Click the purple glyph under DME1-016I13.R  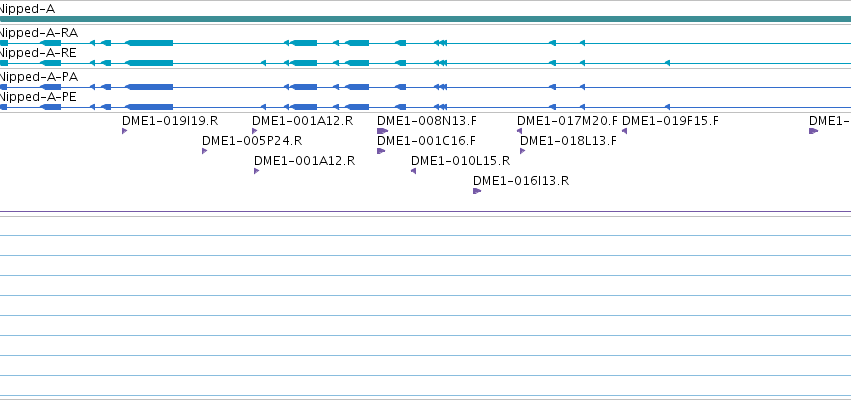point(477,191)
